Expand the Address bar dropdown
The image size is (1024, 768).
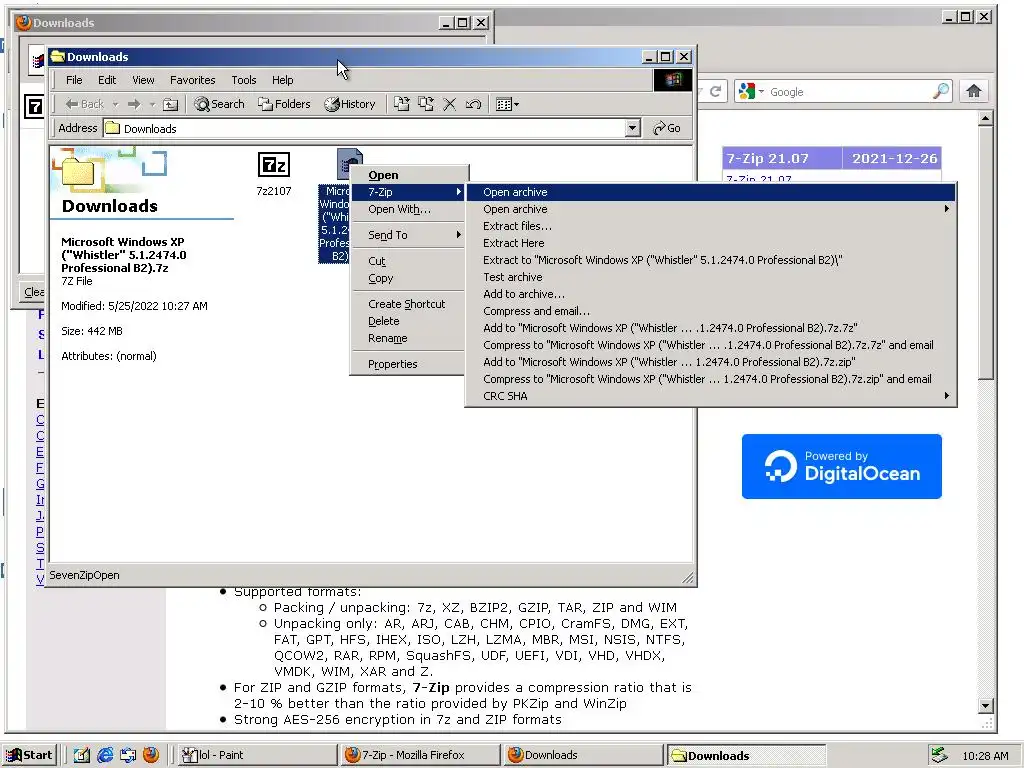632,128
